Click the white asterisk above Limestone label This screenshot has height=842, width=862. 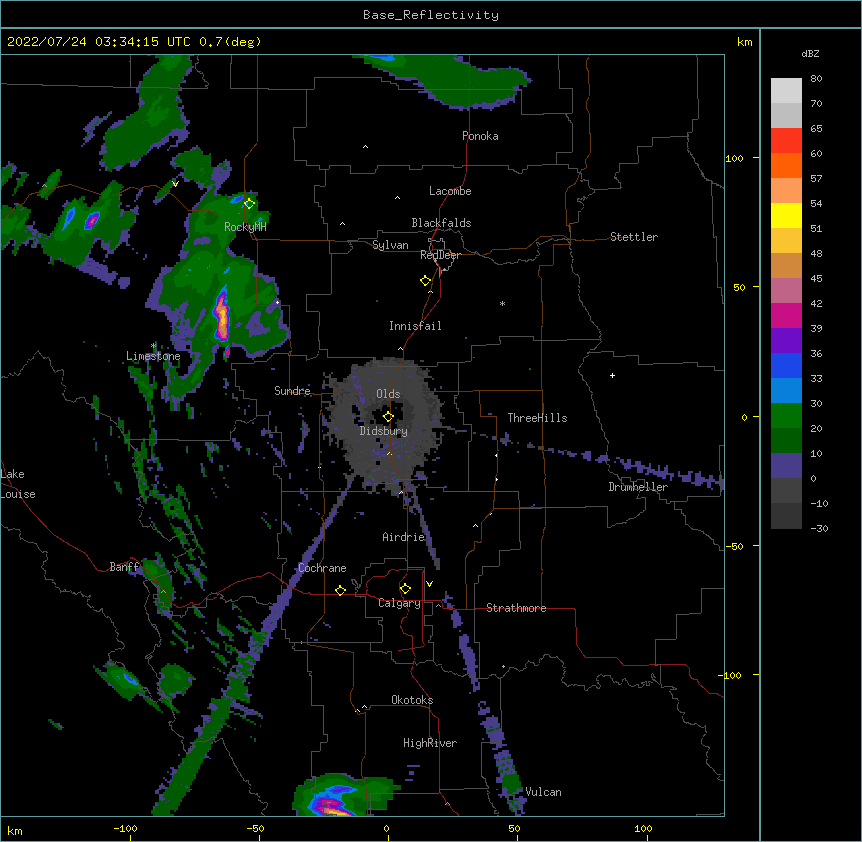(x=154, y=346)
